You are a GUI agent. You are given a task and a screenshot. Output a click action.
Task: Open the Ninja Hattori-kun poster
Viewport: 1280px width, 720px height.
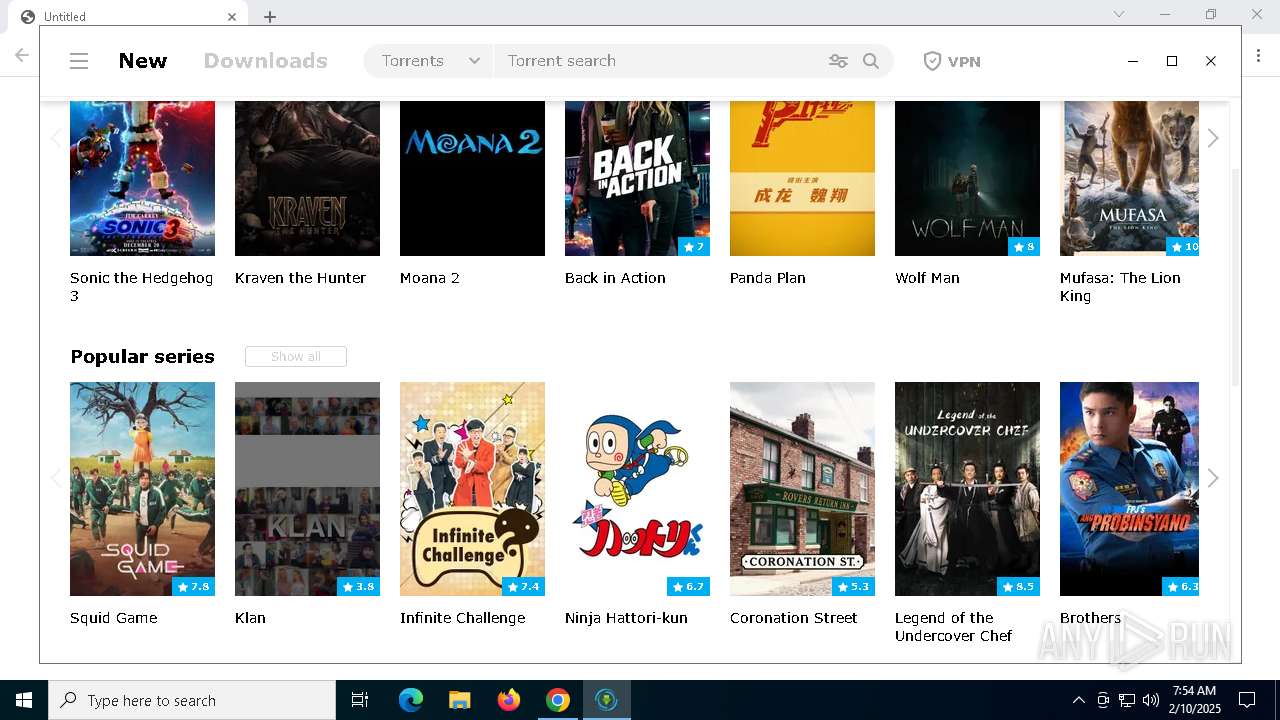pyautogui.click(x=637, y=489)
